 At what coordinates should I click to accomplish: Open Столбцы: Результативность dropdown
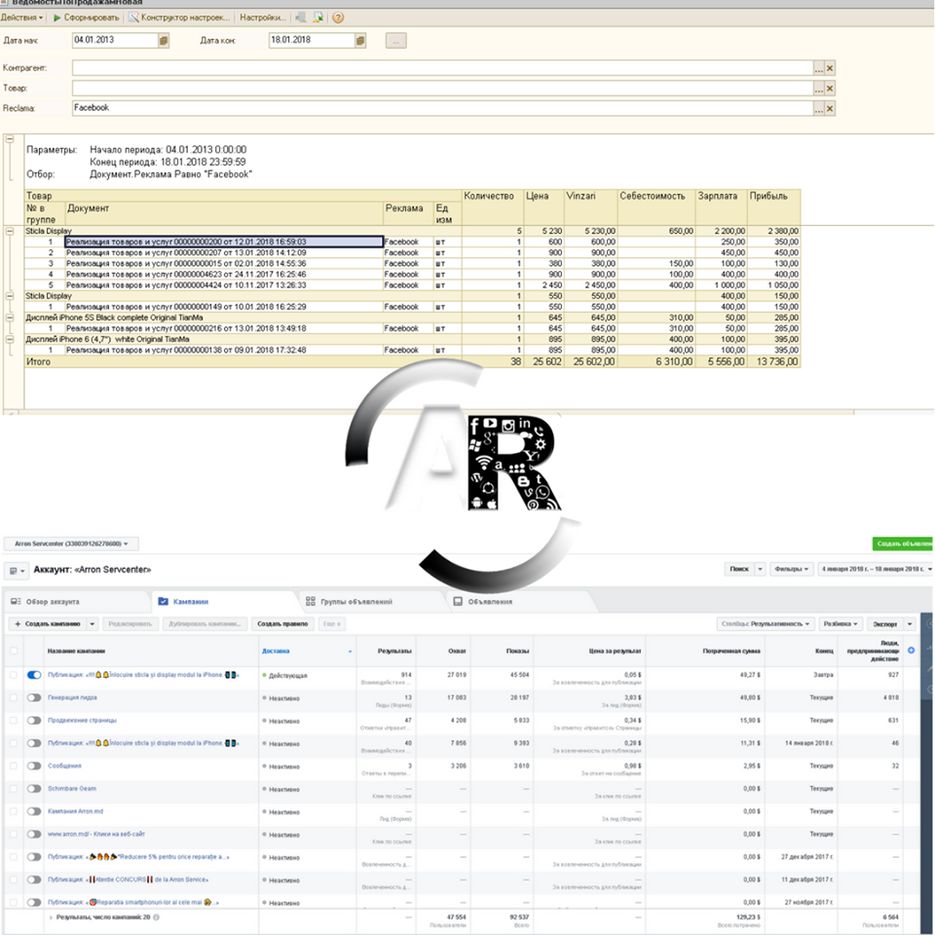click(x=765, y=624)
